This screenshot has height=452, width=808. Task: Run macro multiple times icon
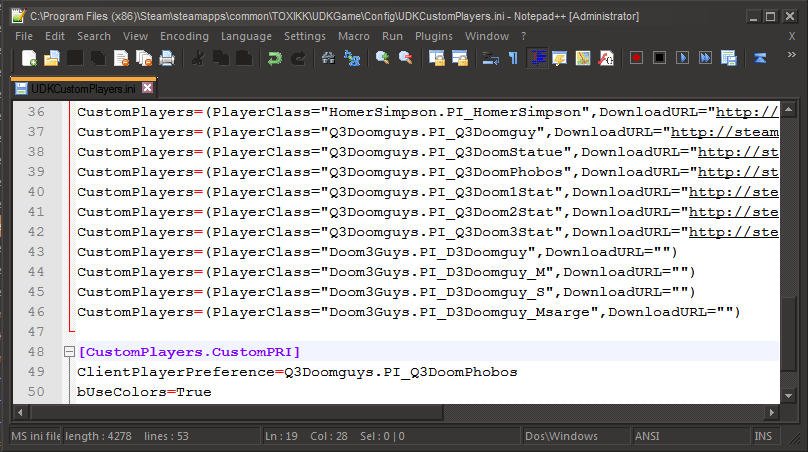705,58
